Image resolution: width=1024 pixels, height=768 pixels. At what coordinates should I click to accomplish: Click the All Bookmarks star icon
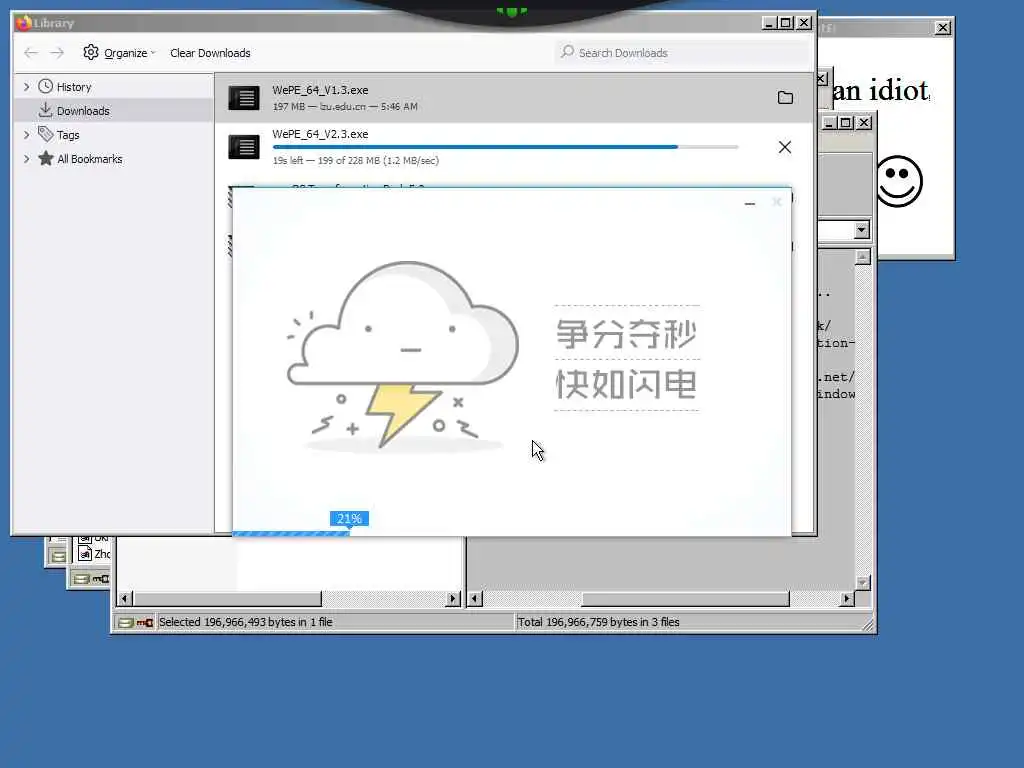(46, 158)
